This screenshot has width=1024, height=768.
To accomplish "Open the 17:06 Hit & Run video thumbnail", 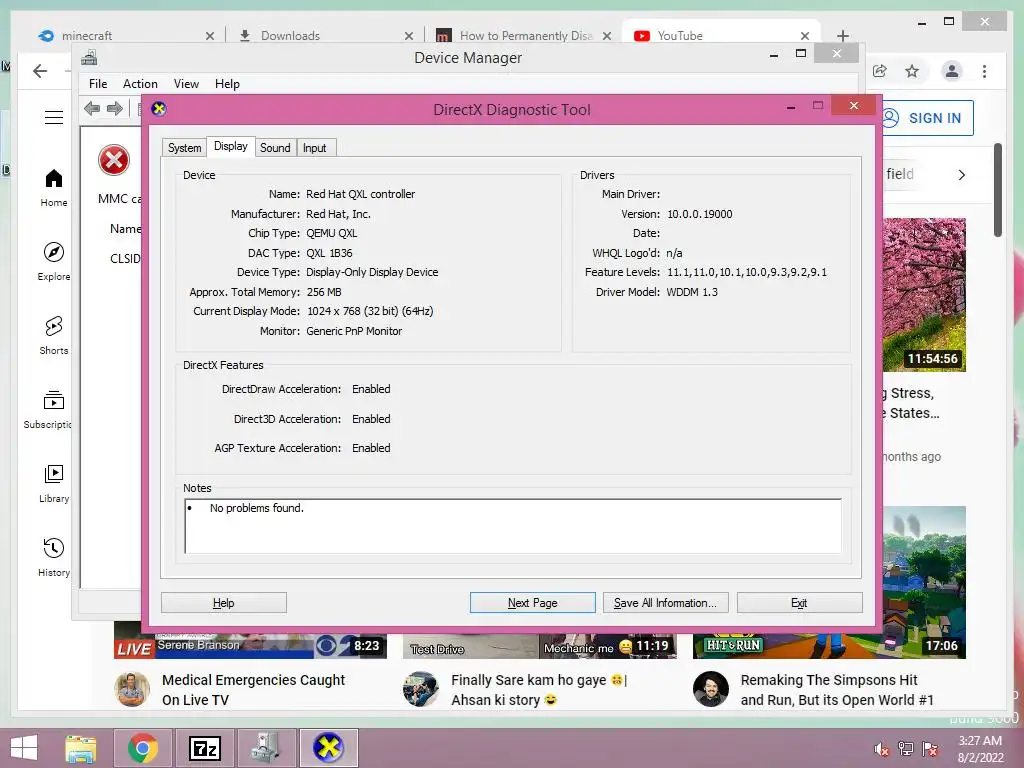I will [x=923, y=583].
